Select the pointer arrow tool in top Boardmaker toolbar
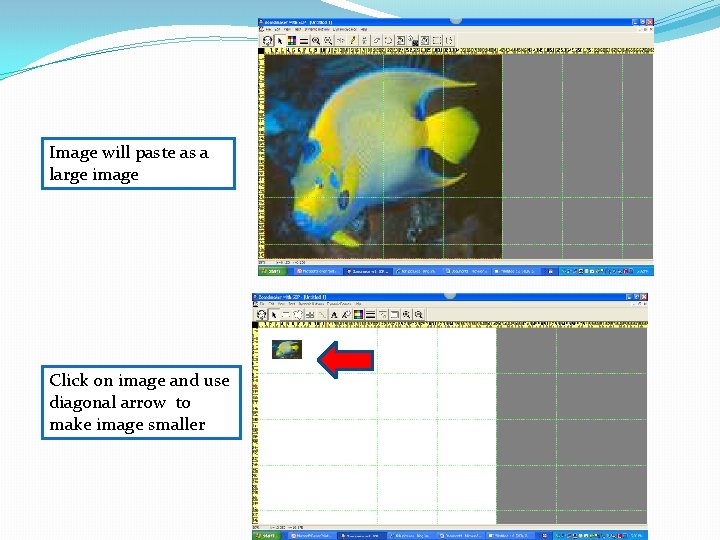Image resolution: width=720 pixels, height=540 pixels. tap(280, 40)
